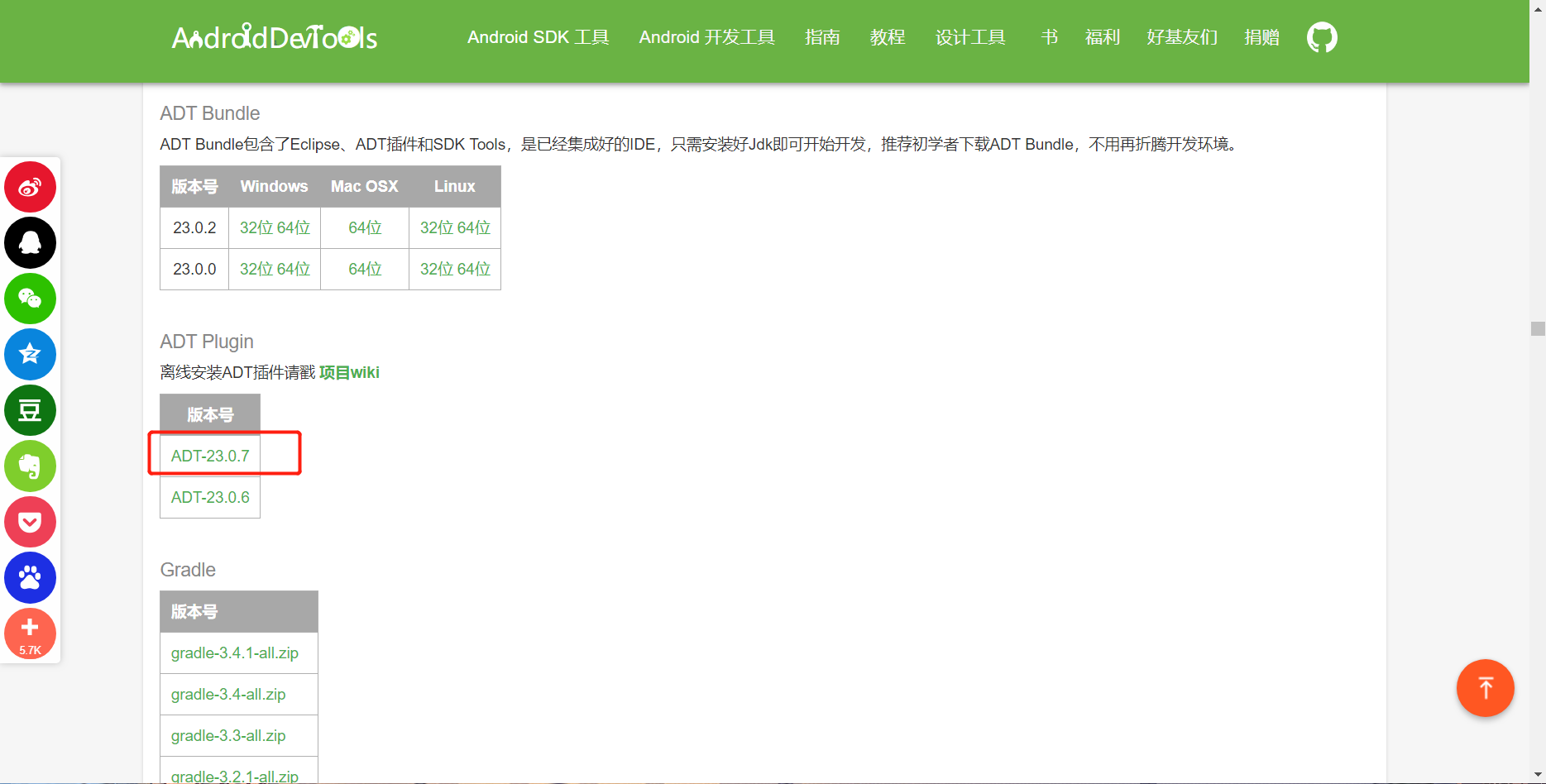Share the page on WeChat
Screen dimensions: 1546x784
coord(30,299)
